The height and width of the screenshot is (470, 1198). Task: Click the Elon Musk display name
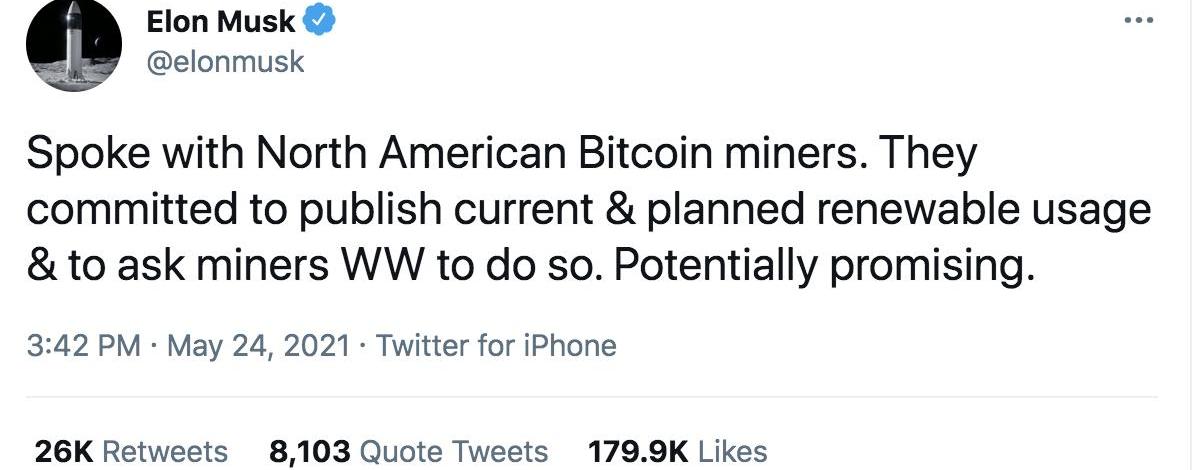[221, 21]
